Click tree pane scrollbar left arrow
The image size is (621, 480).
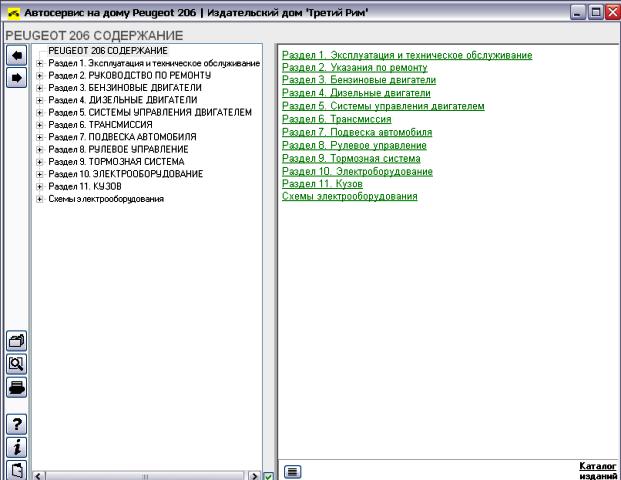[38, 476]
